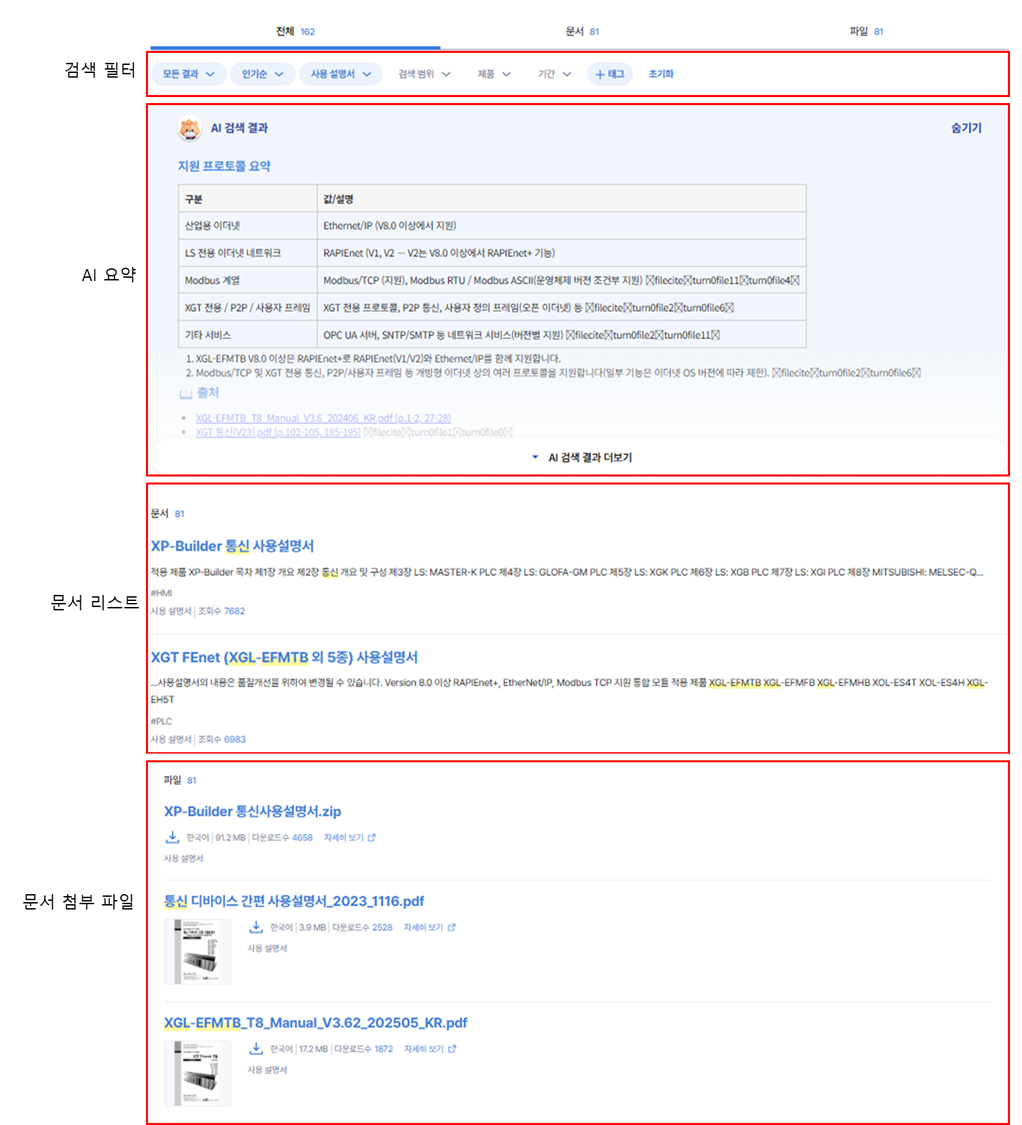This screenshot has width=1022, height=1125.
Task: Open the external link icon beside XGL-EFMTB manual 자세히 보기
Action: tap(452, 1048)
